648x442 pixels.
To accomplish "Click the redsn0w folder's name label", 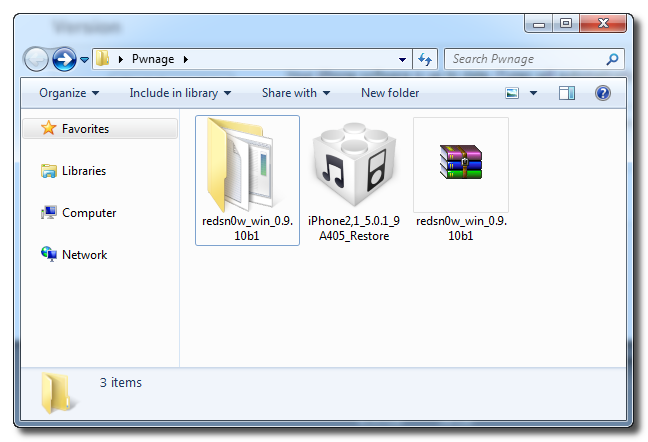I will coord(247,228).
